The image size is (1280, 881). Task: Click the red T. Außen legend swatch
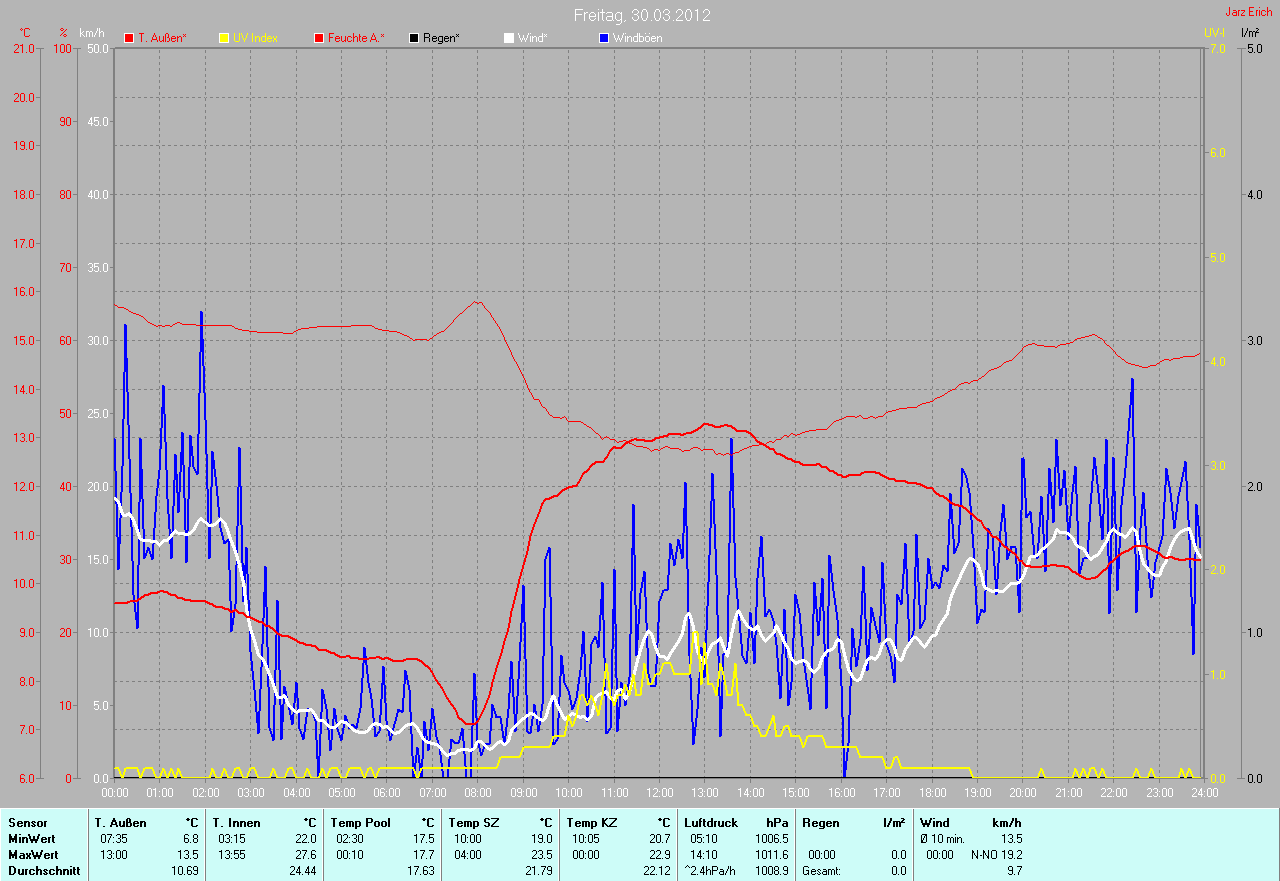coord(129,38)
